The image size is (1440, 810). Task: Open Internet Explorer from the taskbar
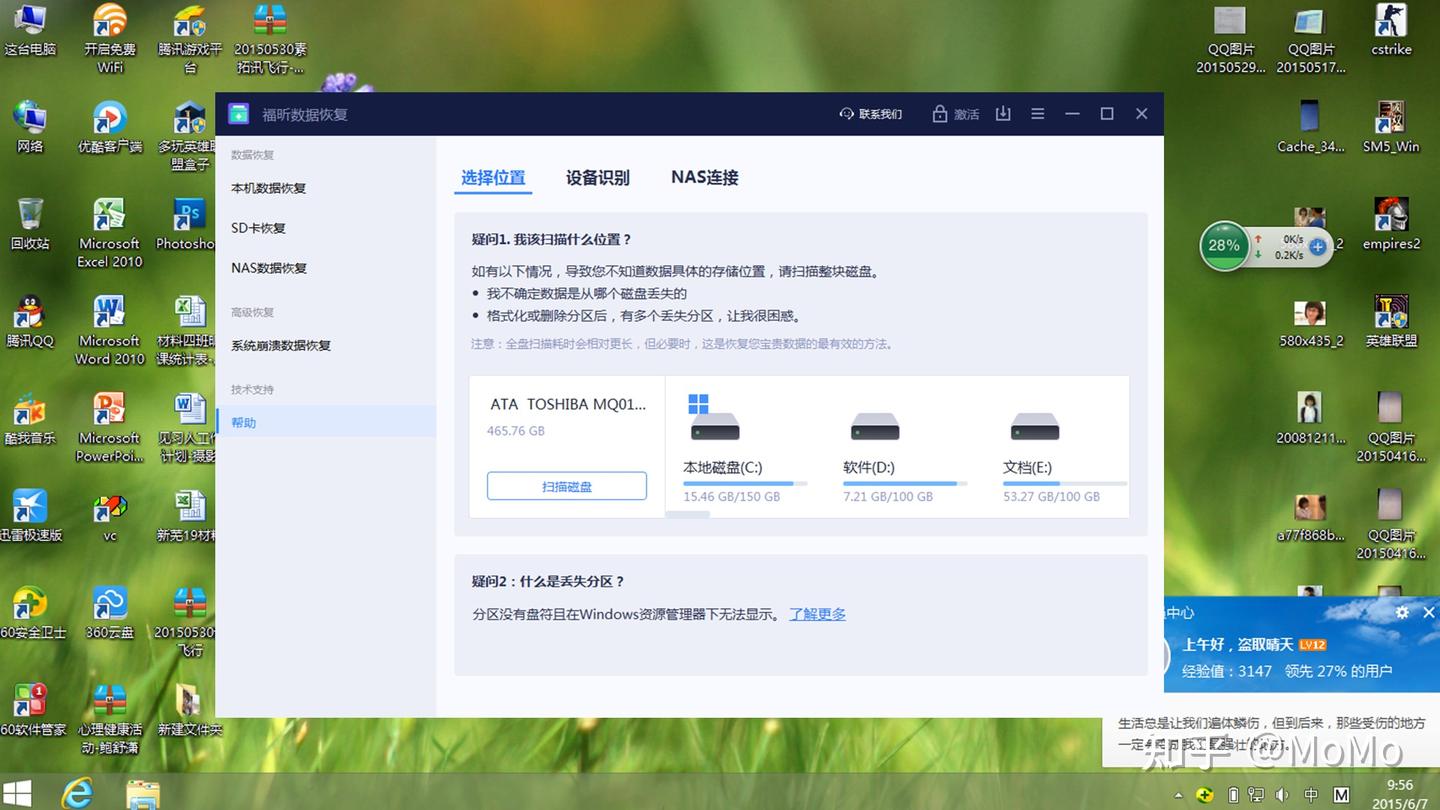77,793
